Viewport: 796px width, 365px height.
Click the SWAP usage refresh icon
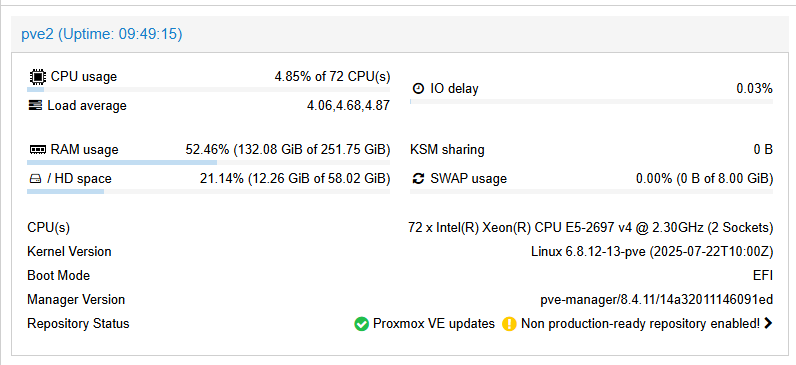click(418, 179)
